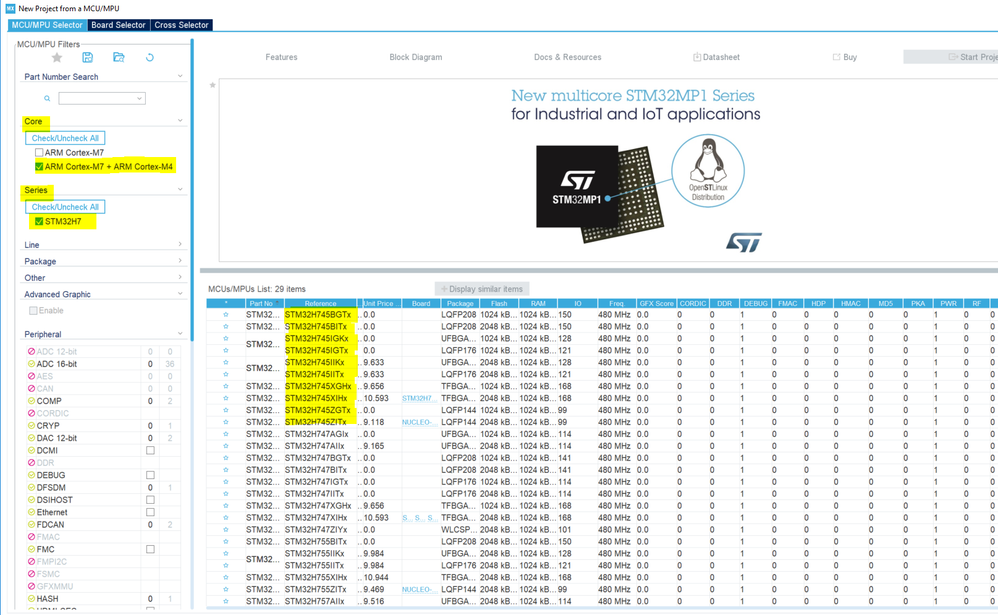
Task: Tick the DSIHOST peripheral checkbox
Action: coord(150,500)
